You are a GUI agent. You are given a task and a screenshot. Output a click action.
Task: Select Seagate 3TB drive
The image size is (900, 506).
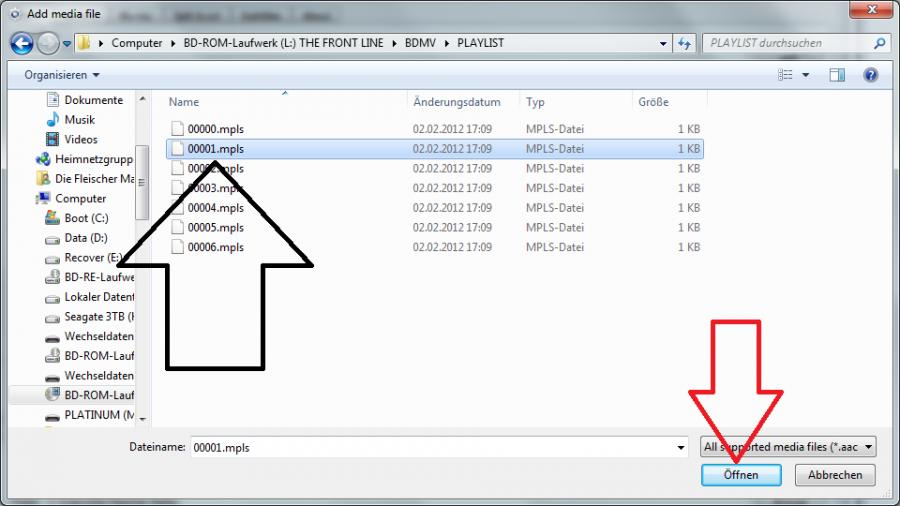pos(99,317)
